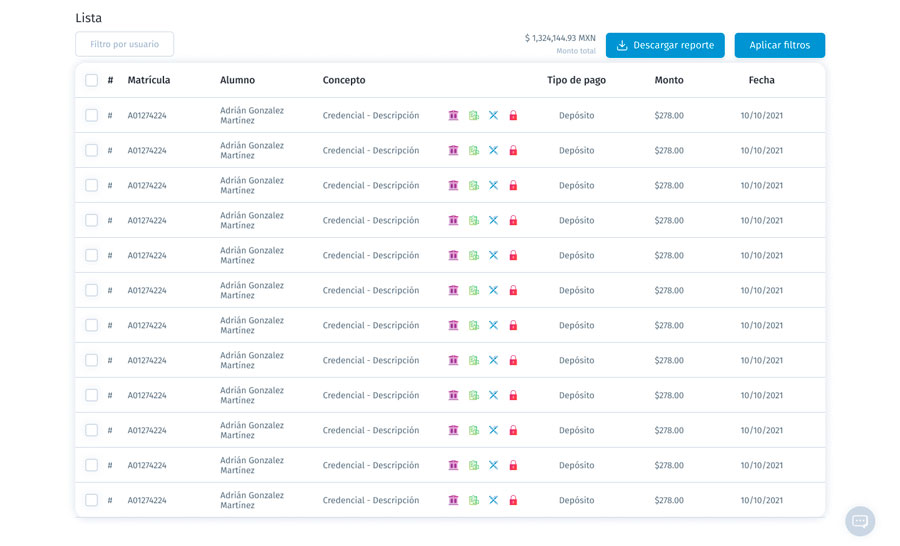Check the second row's checkbox
Screen dimensions: 900x546
point(91,150)
